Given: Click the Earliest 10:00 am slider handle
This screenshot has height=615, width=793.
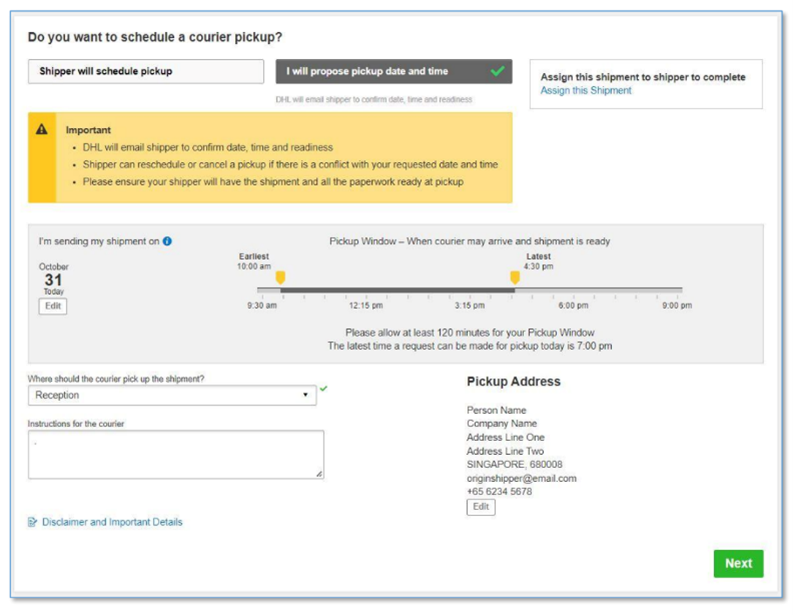Looking at the screenshot, I should (x=280, y=278).
